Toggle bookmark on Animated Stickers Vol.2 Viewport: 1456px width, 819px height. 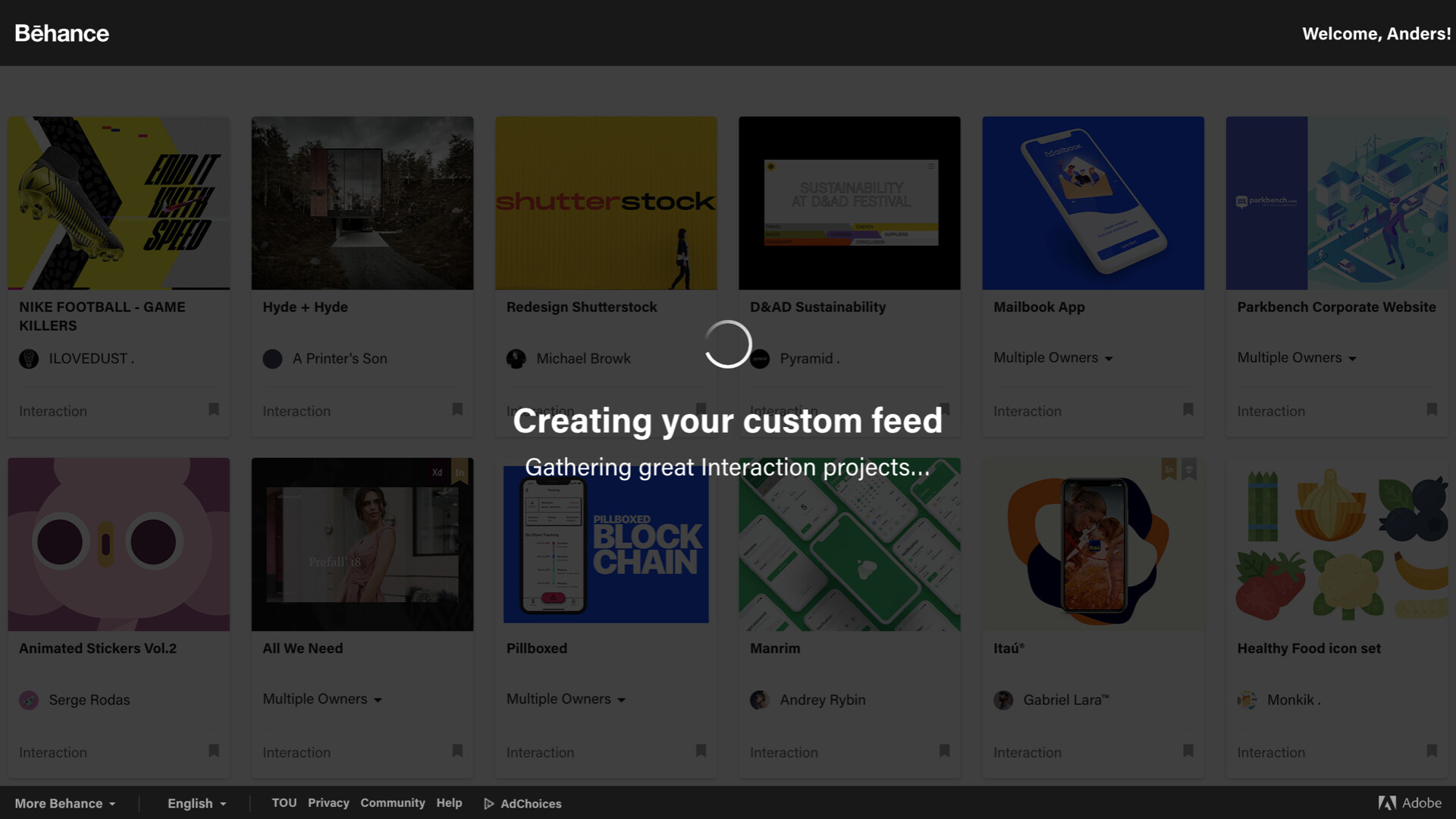214,751
